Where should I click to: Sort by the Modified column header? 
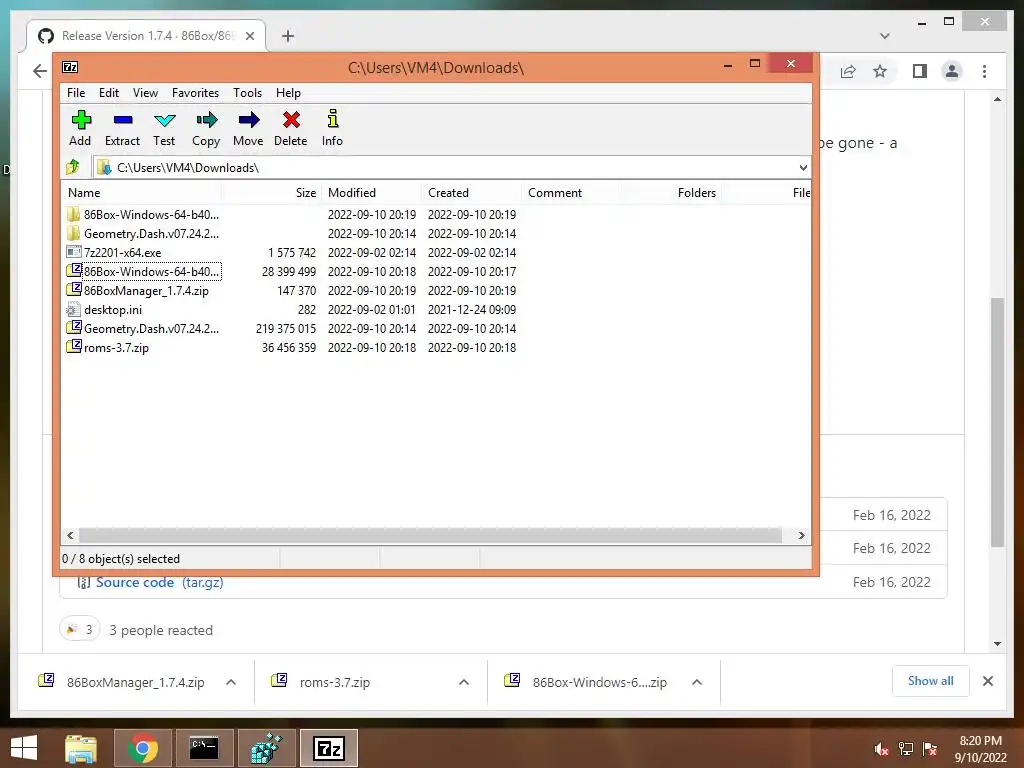coord(372,193)
